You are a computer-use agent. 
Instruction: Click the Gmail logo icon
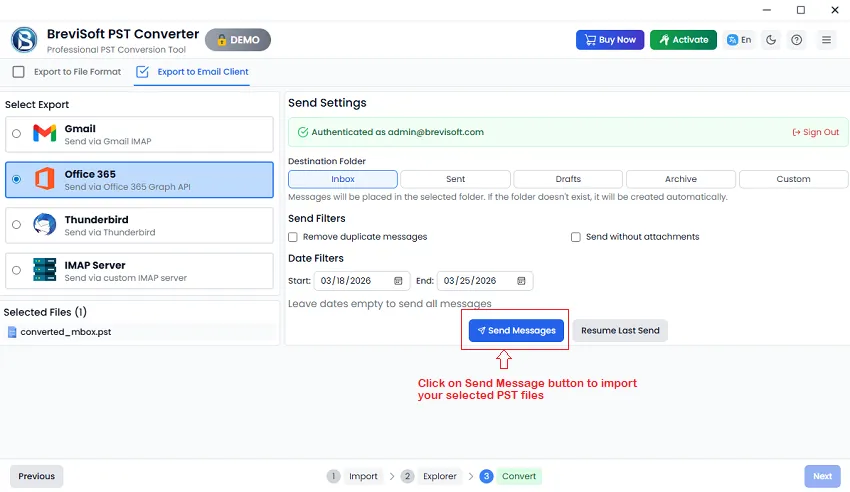[x=44, y=133]
